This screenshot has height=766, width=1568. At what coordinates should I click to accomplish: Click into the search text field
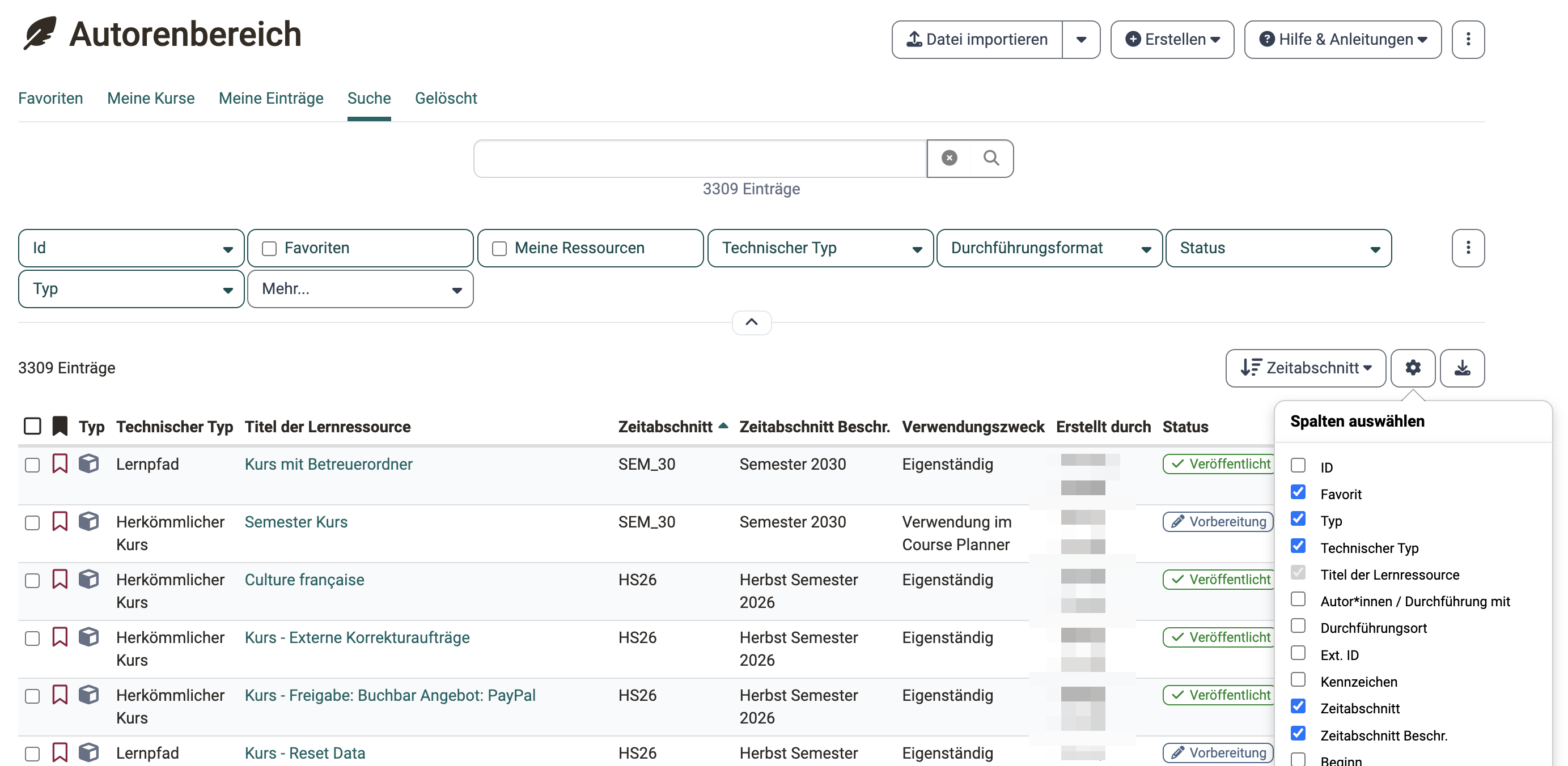(700, 158)
